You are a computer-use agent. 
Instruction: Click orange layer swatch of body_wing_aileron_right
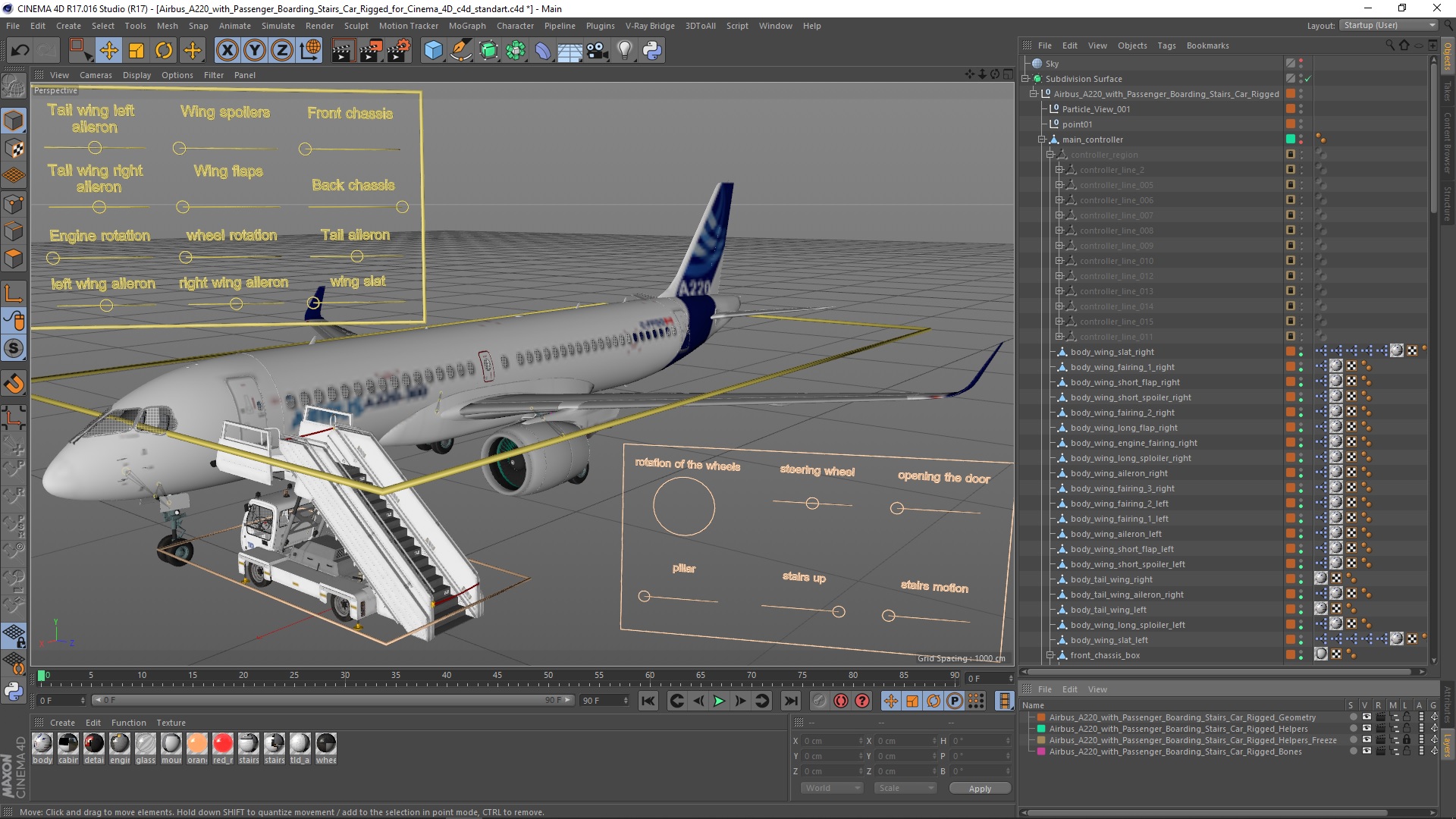pos(1291,473)
